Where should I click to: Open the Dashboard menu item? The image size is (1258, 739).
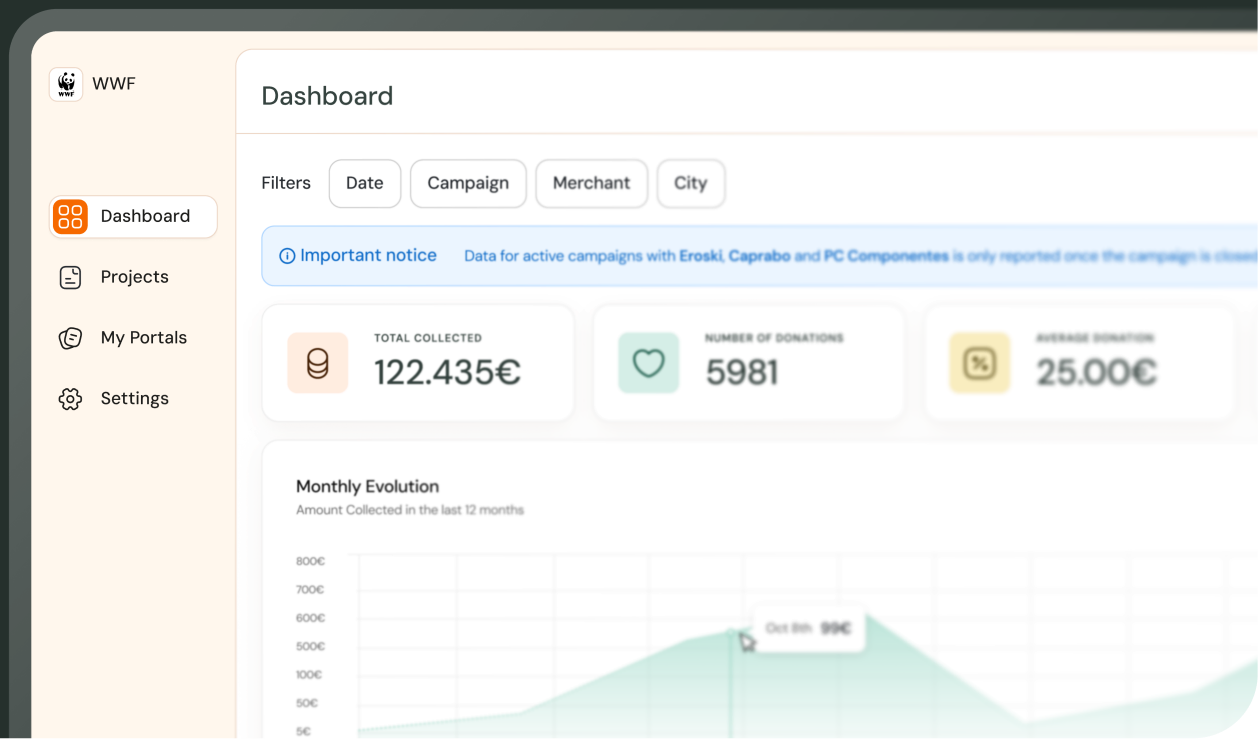[x=133, y=216]
